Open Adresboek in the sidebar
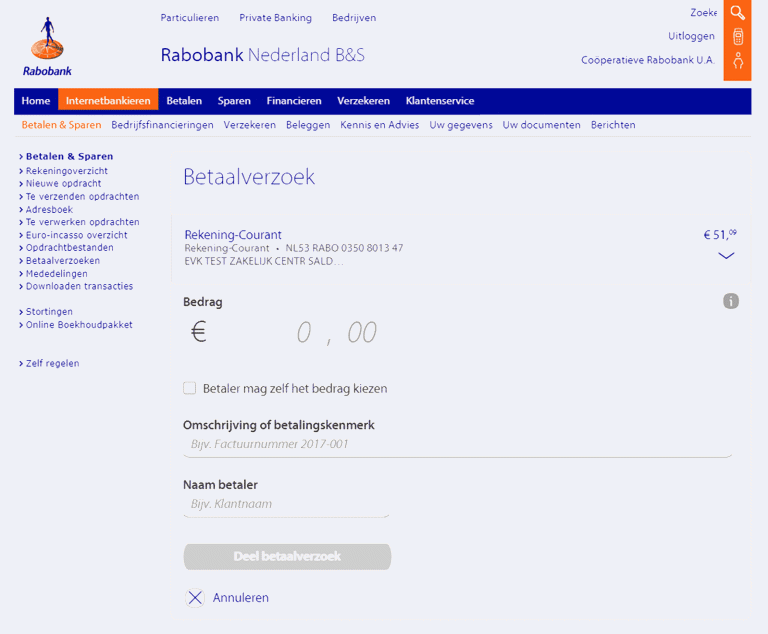 [49, 209]
